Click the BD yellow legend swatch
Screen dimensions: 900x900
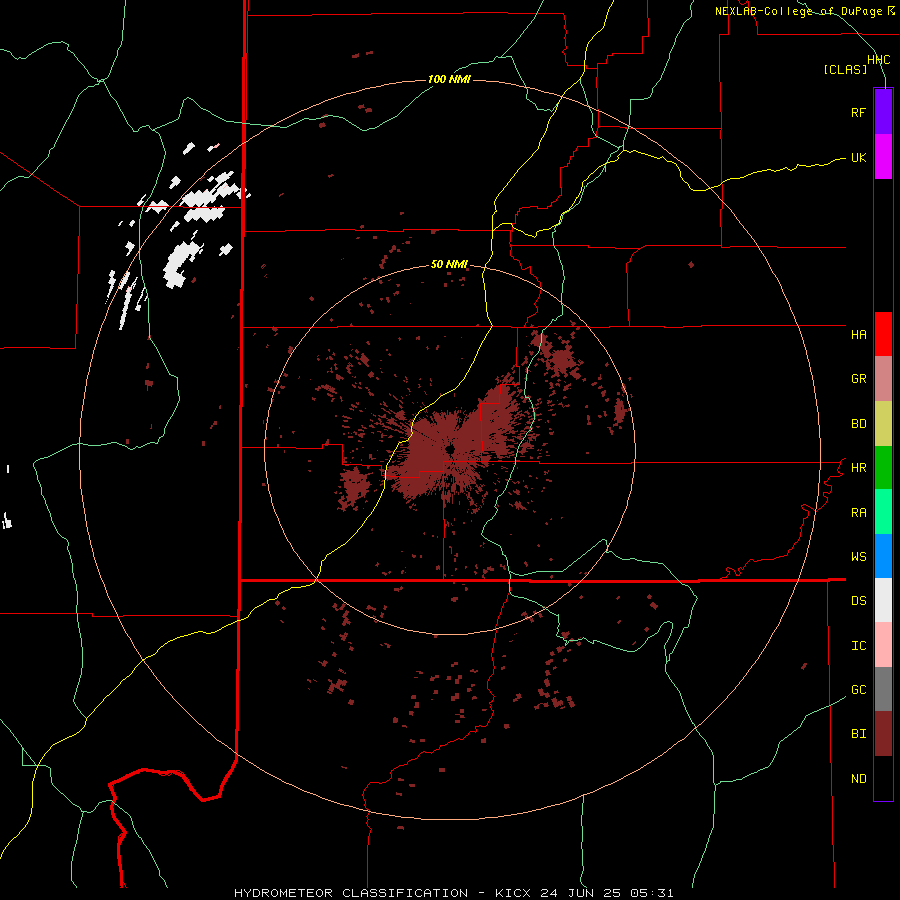tap(883, 424)
